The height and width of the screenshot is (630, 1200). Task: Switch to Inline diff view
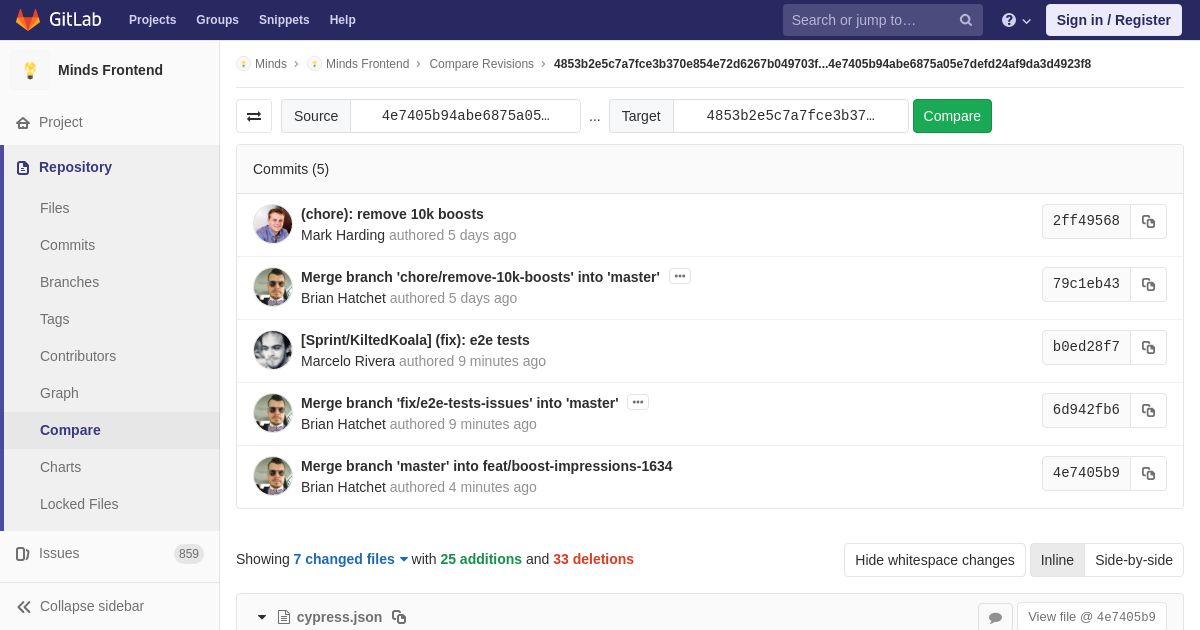1057,560
